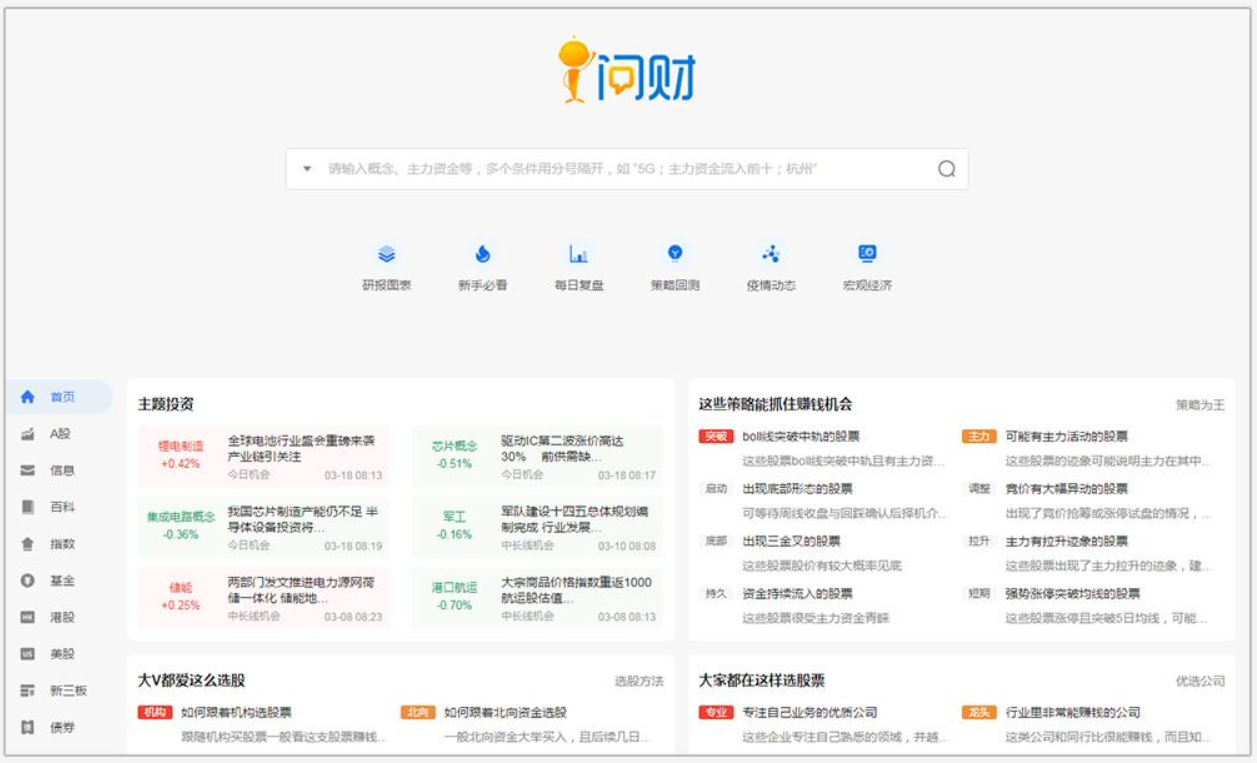The width and height of the screenshot is (1257, 763).
Task: Open 如何跟着机构选股票
Action: tap(236, 712)
